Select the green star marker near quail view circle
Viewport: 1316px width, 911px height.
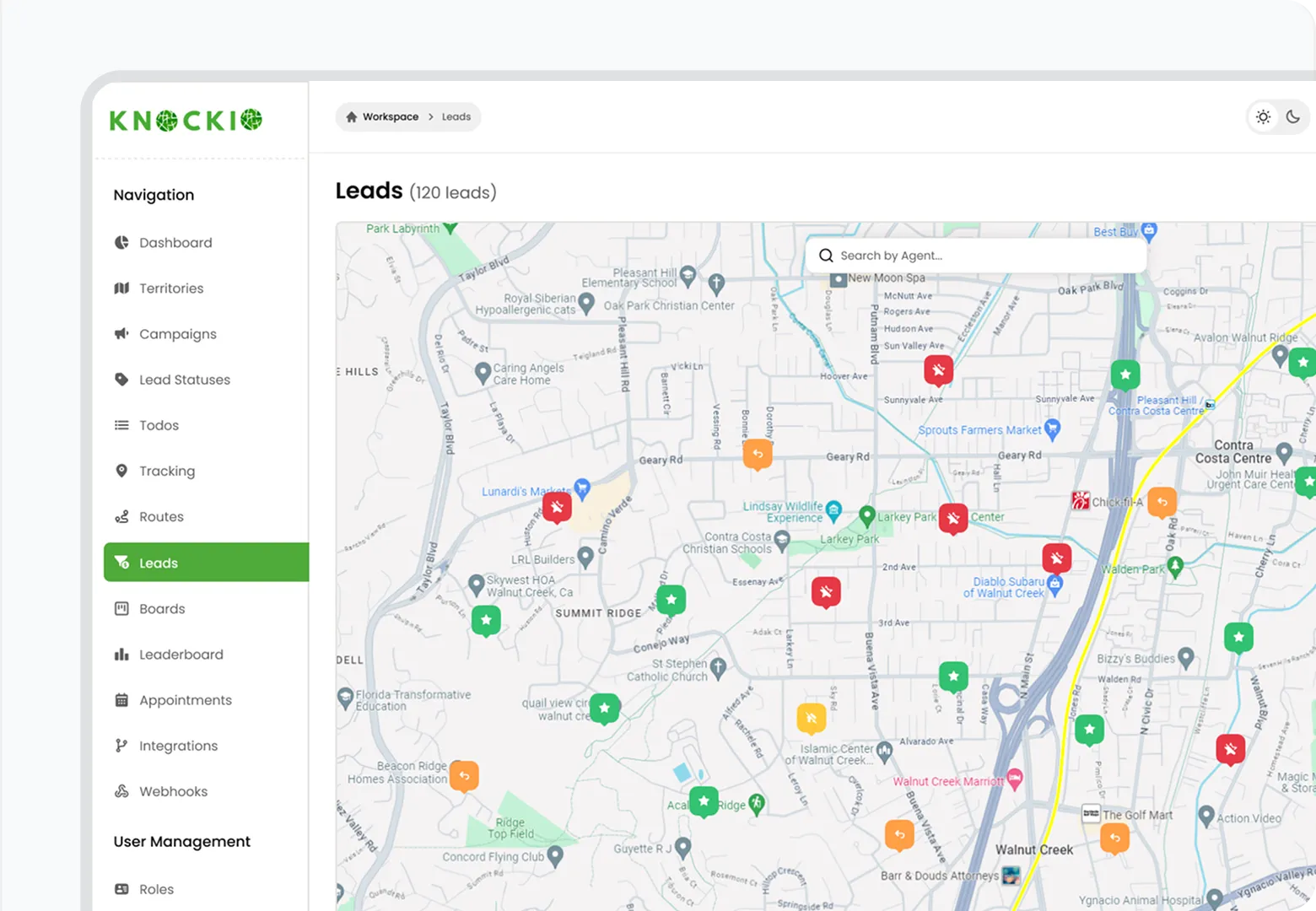pos(605,709)
